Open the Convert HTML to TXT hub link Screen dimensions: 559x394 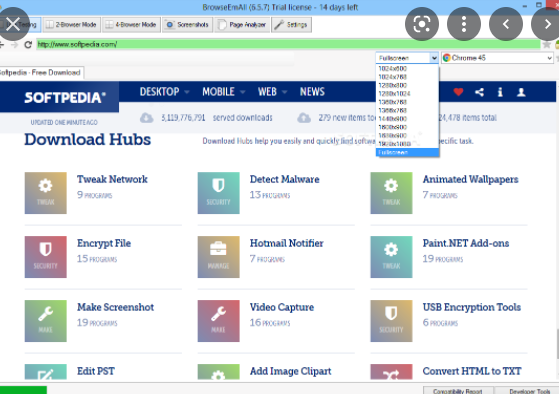[472, 371]
